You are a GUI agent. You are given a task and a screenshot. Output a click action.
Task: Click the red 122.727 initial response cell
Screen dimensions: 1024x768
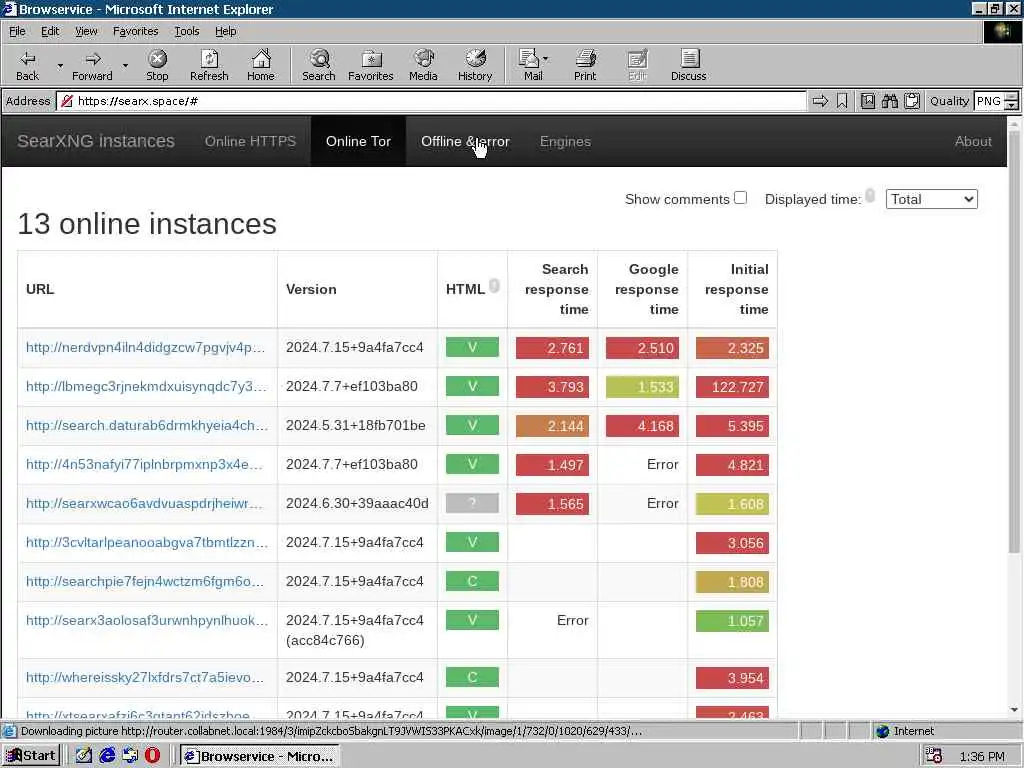pos(732,387)
